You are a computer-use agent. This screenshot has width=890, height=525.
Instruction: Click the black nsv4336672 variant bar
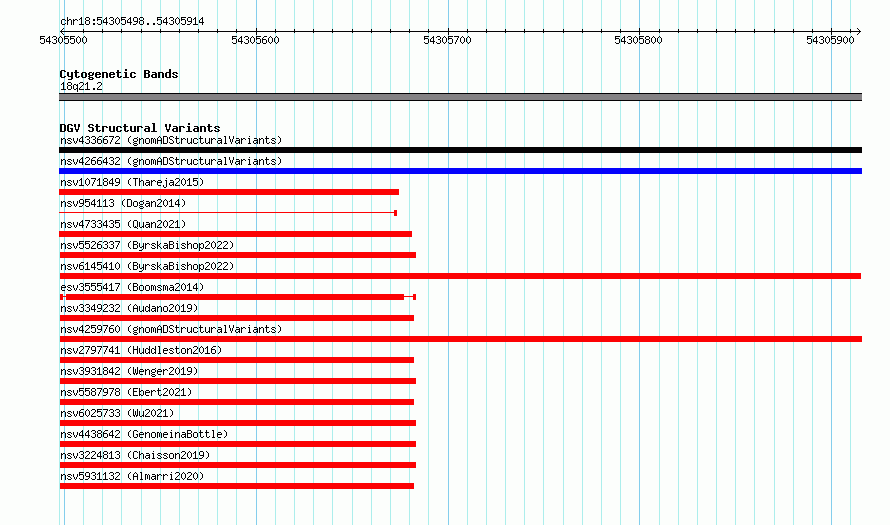pos(460,150)
